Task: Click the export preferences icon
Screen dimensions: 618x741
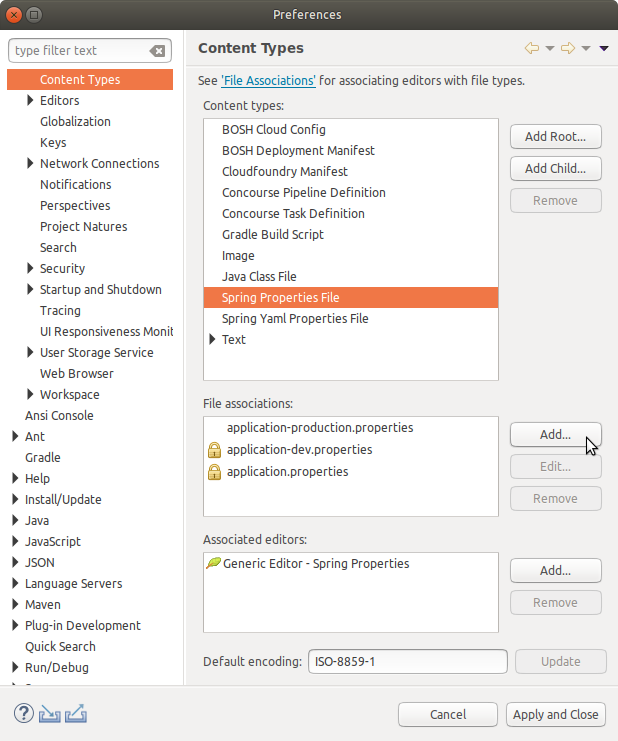Action: coord(76,714)
